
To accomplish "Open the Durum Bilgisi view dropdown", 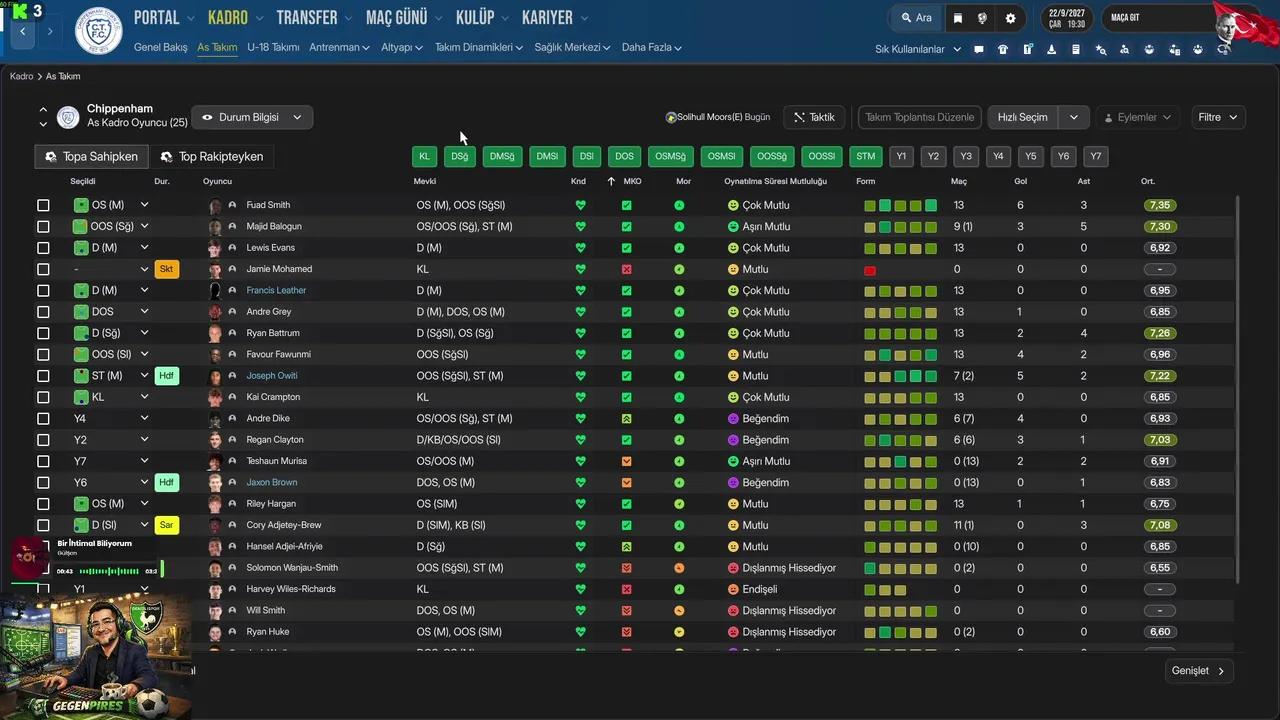I will [x=252, y=117].
